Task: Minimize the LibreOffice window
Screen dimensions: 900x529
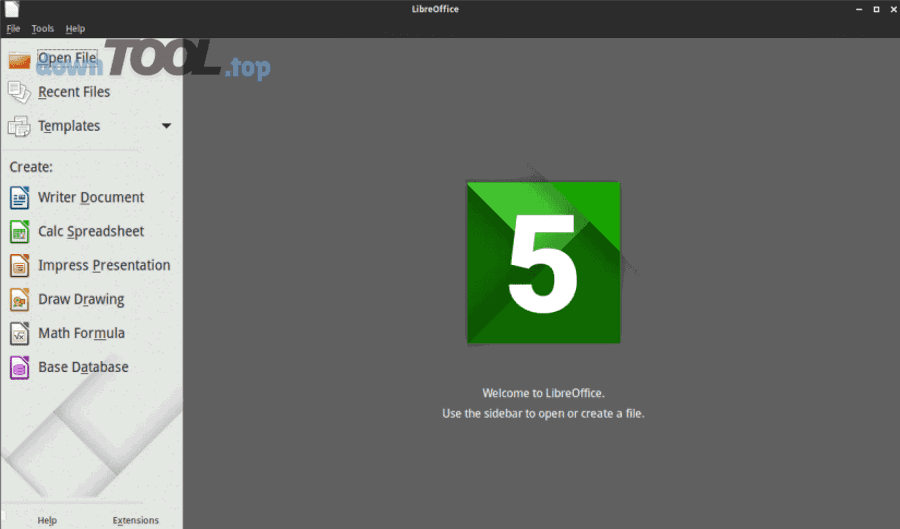Action: click(859, 9)
